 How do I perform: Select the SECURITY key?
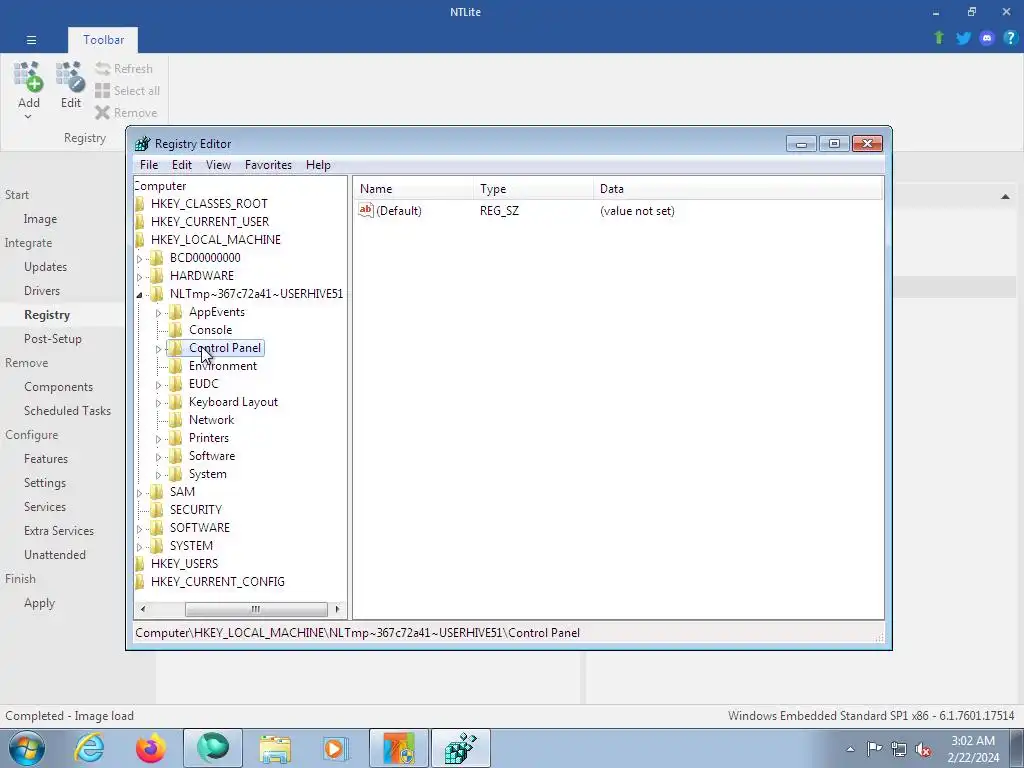(x=196, y=509)
